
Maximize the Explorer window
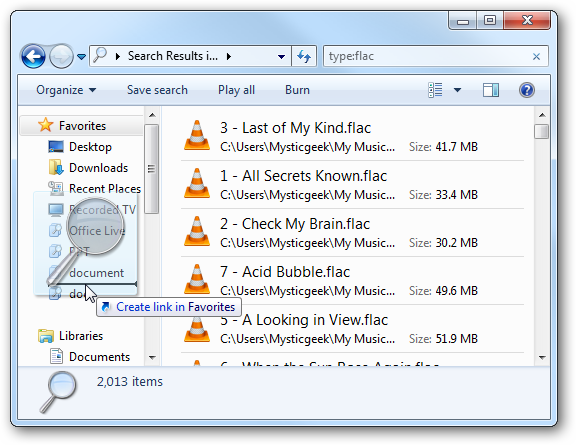[x=490, y=21]
